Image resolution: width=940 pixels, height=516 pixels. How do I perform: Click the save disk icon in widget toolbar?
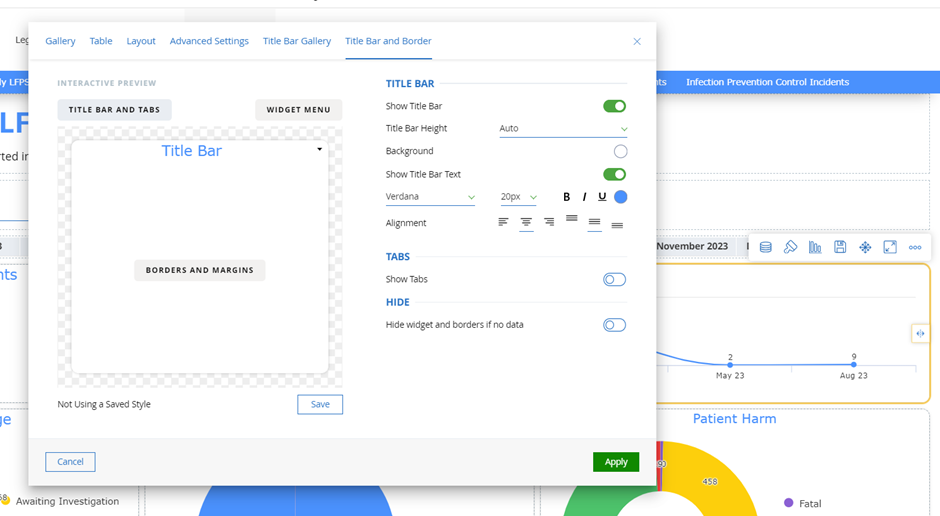[840, 247]
